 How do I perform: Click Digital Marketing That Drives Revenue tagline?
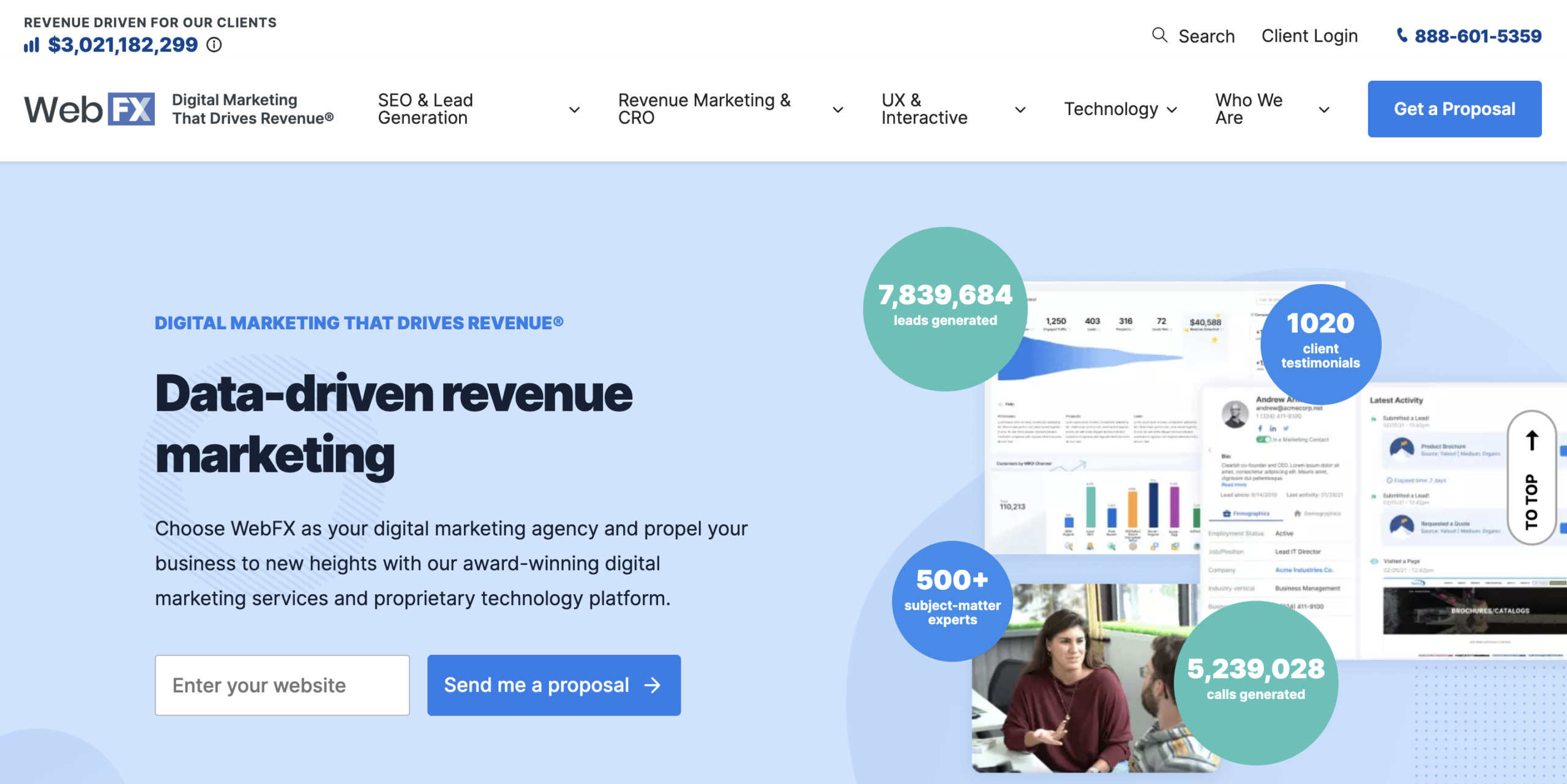coord(253,109)
